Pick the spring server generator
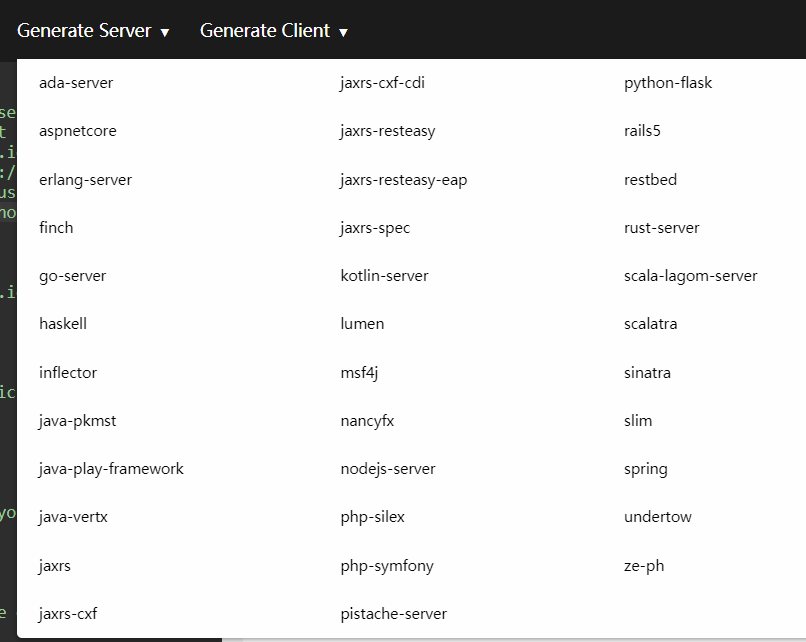 click(645, 469)
